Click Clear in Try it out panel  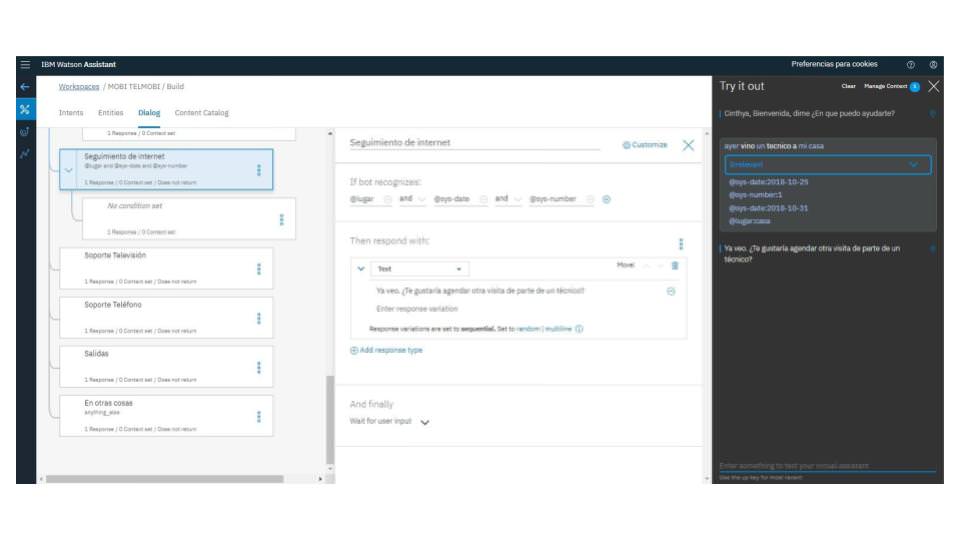849,86
